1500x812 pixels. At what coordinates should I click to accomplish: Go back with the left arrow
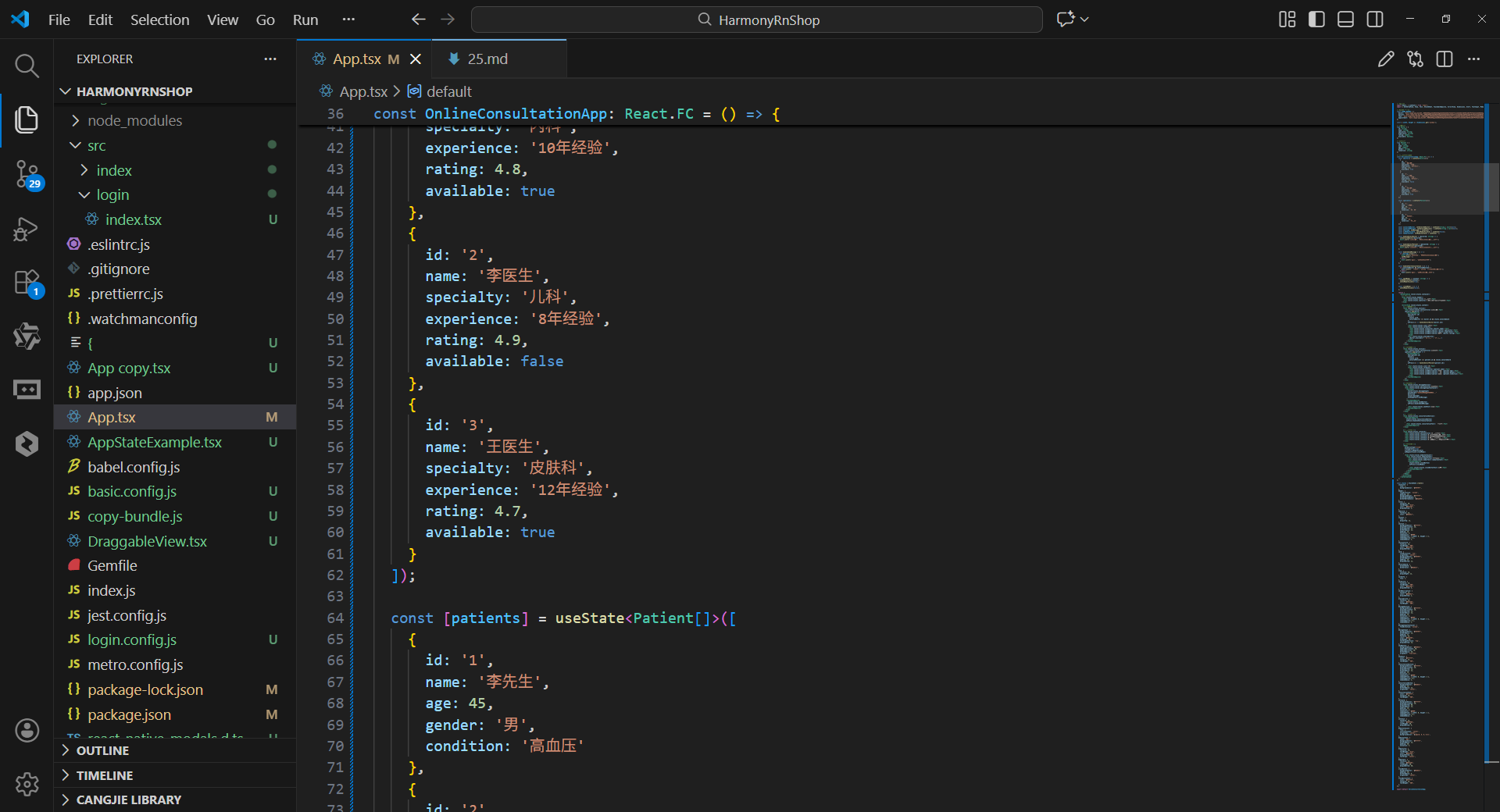pyautogui.click(x=419, y=20)
